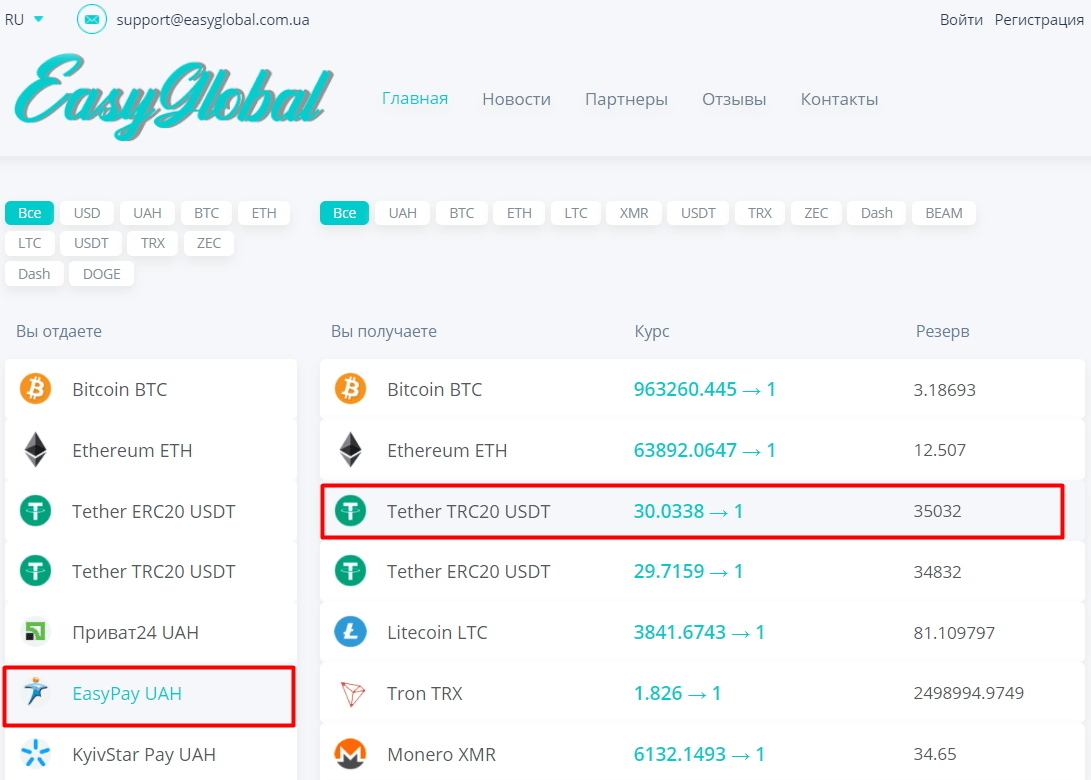
Task: Open the RU language dropdown
Action: 24,19
